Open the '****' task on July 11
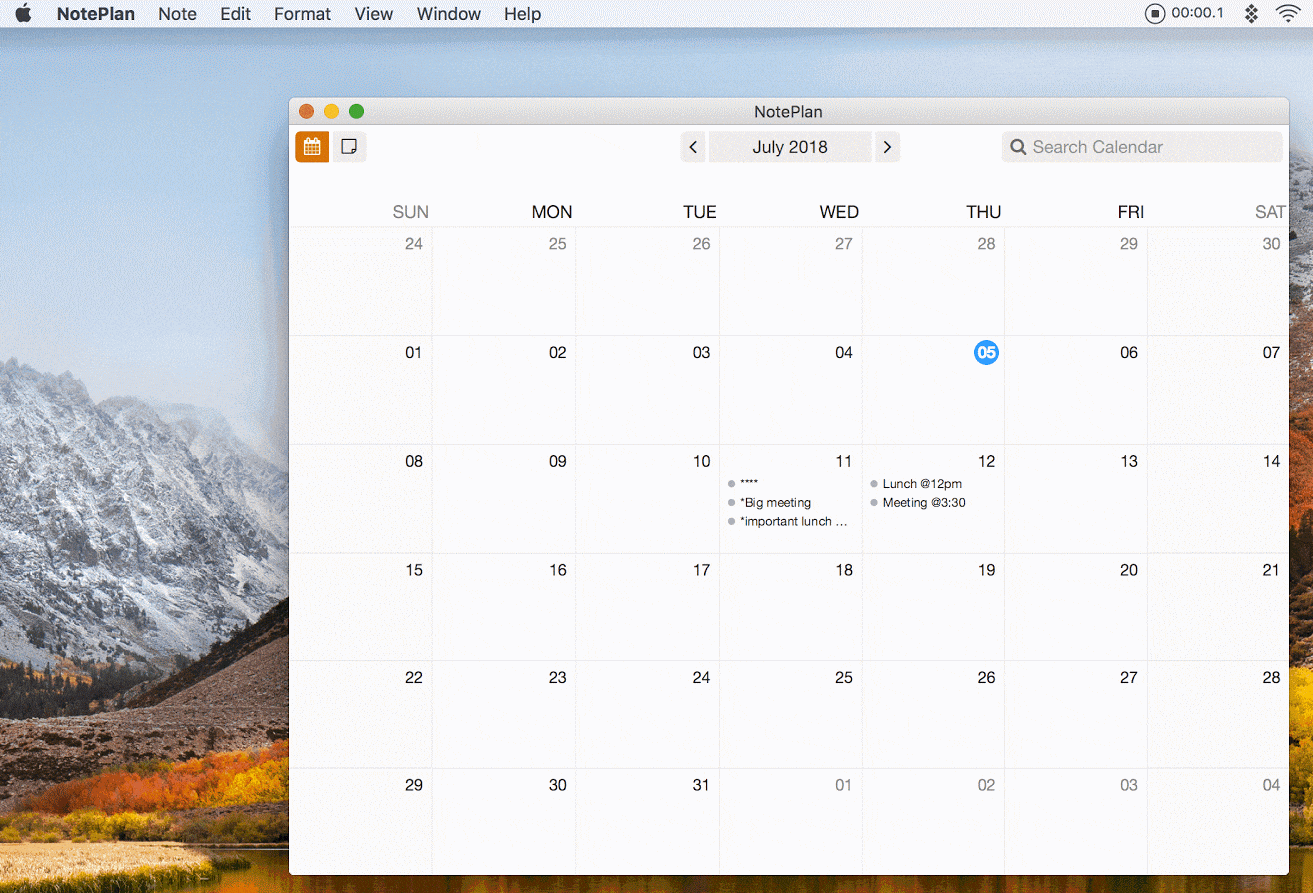Screen dimensions: 1313x893 pos(749,484)
